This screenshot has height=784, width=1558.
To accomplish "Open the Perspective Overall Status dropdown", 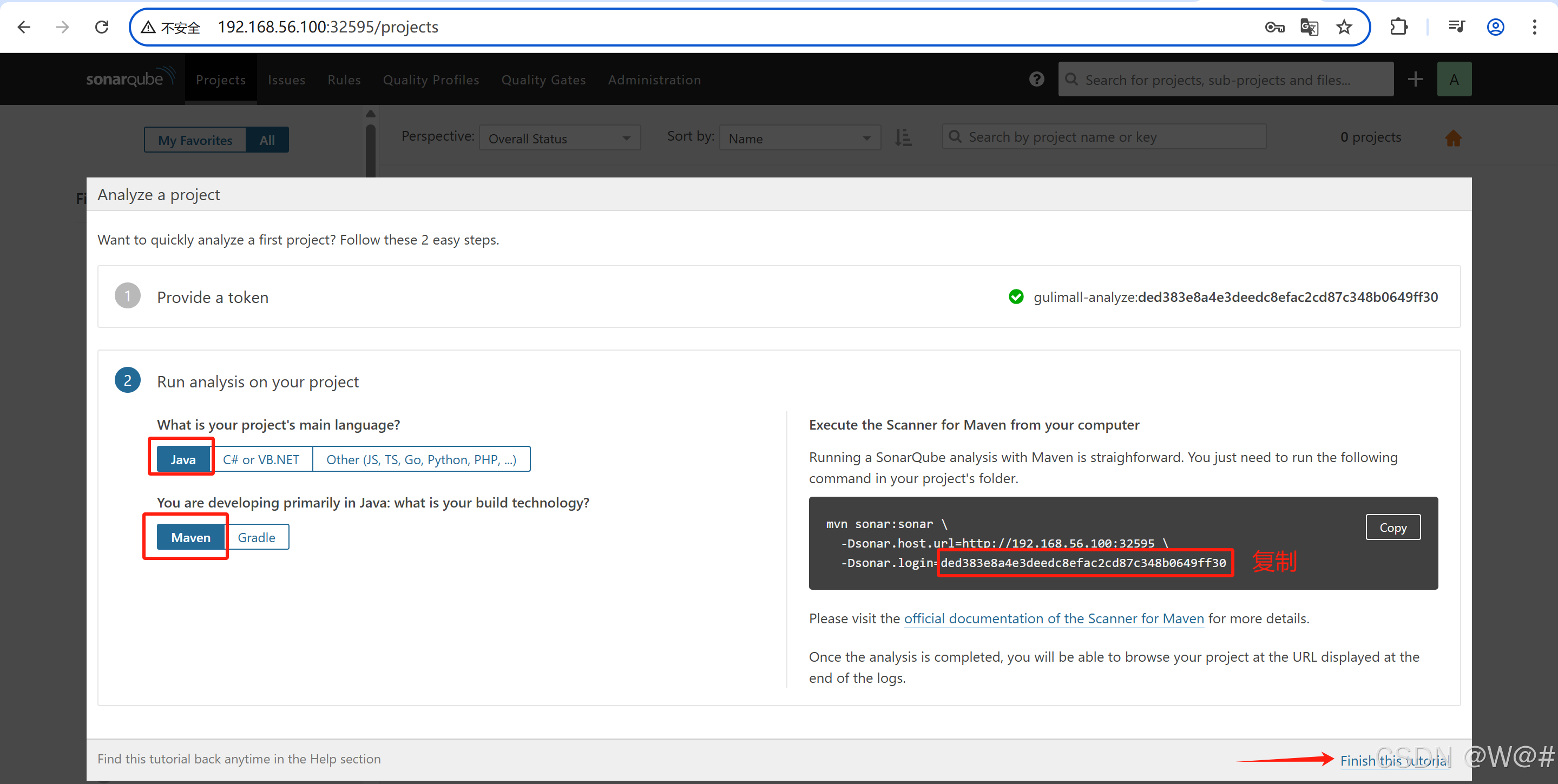I will click(560, 139).
